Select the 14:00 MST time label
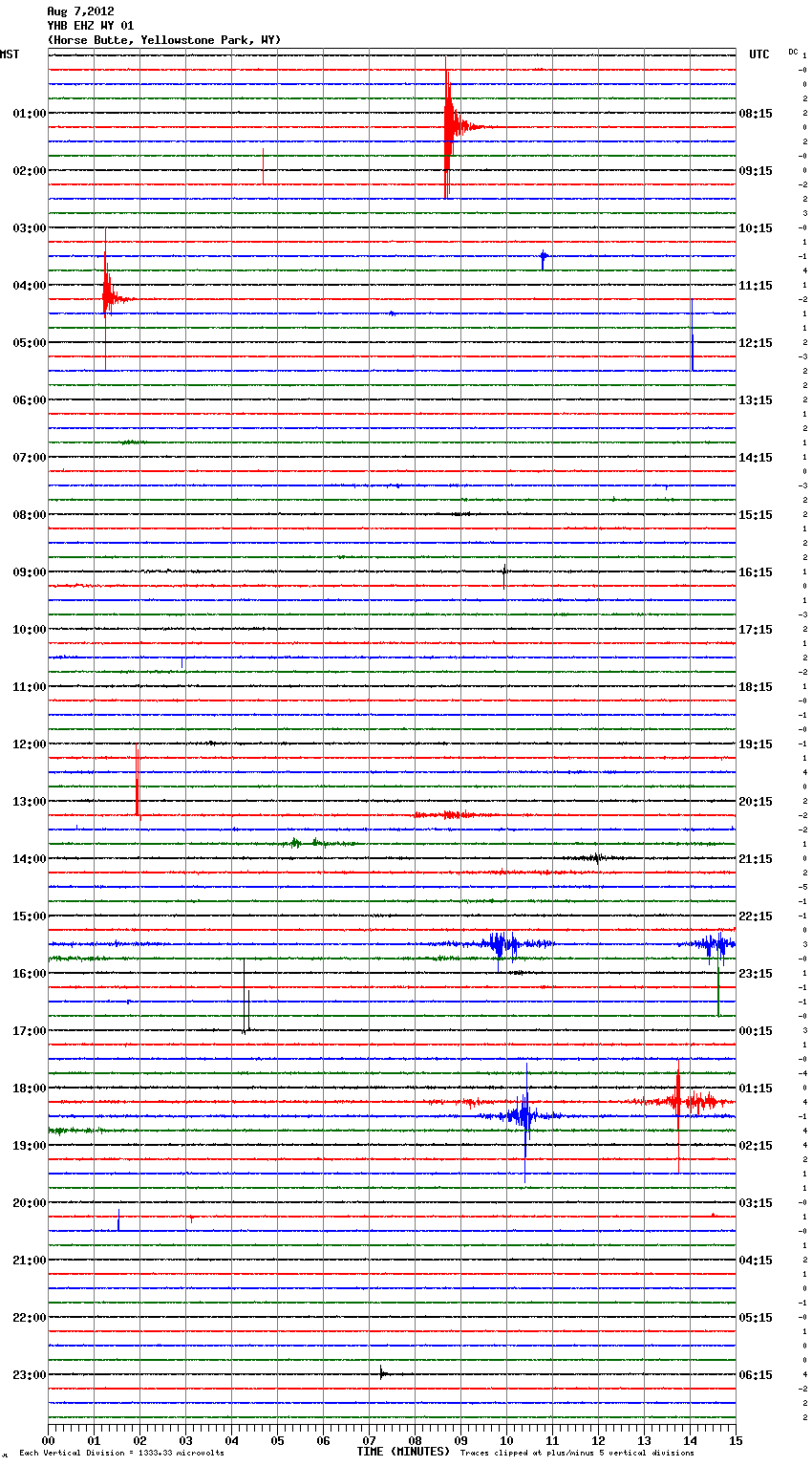 tap(30, 858)
